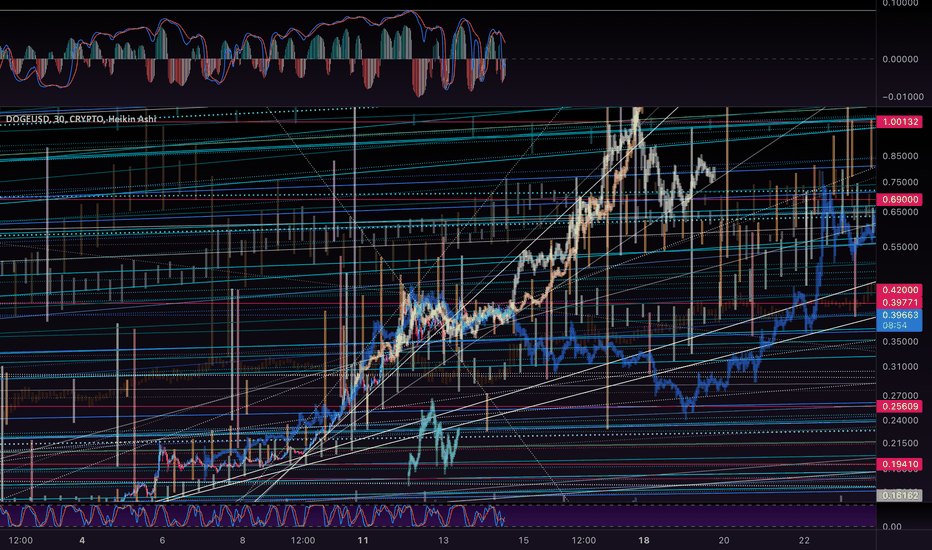
Task: Click the bold date label 18 on the time axis
Action: click(644, 540)
